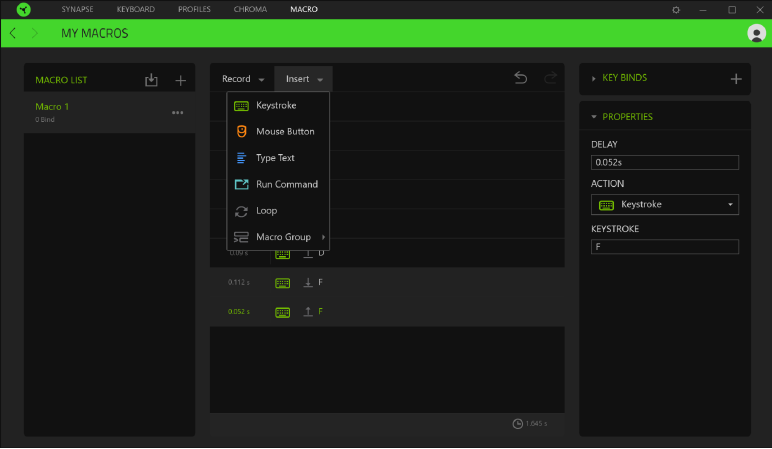Go forward with the right arrow

[x=34, y=33]
